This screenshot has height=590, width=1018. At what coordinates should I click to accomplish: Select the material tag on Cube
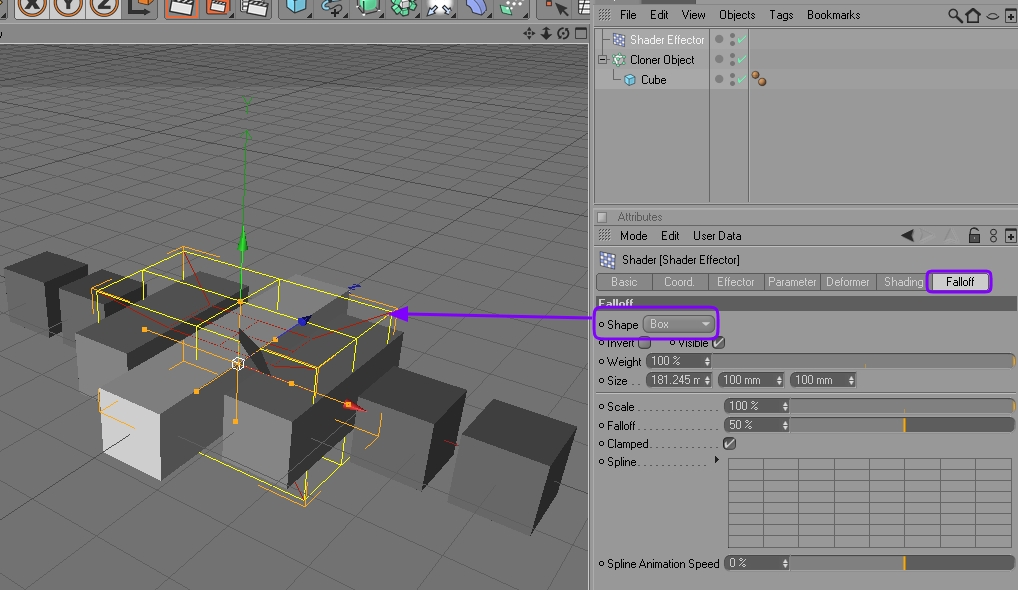click(x=758, y=79)
